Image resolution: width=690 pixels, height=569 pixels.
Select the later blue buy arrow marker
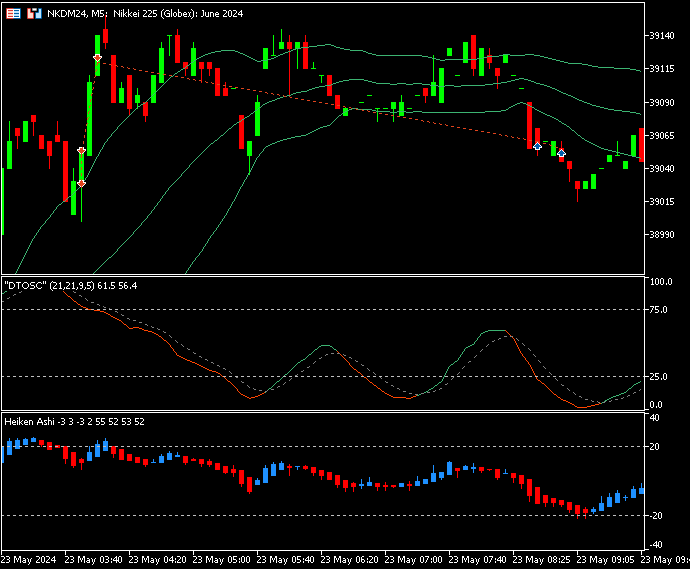coord(562,153)
